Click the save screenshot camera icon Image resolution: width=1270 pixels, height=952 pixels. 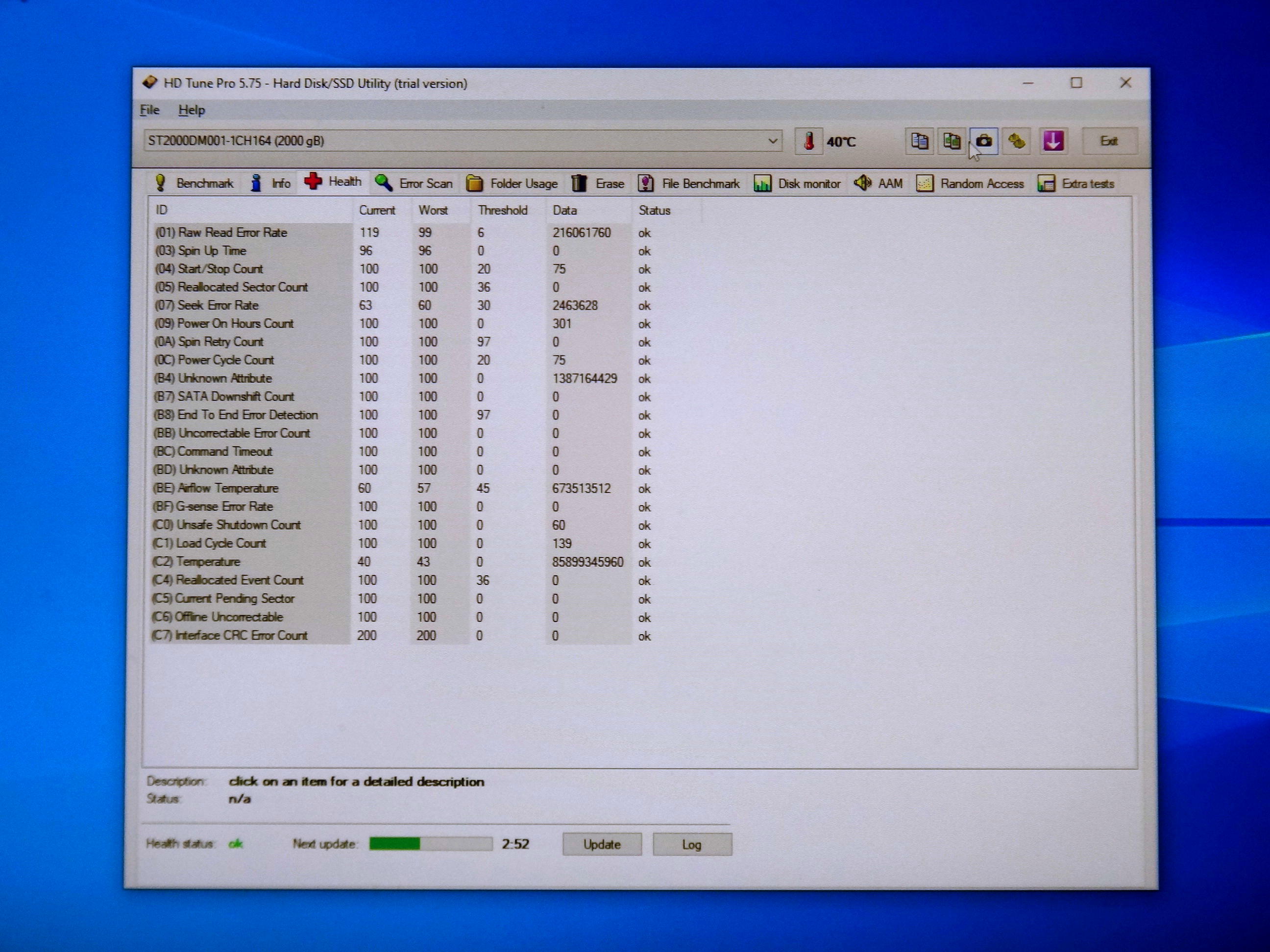click(984, 141)
